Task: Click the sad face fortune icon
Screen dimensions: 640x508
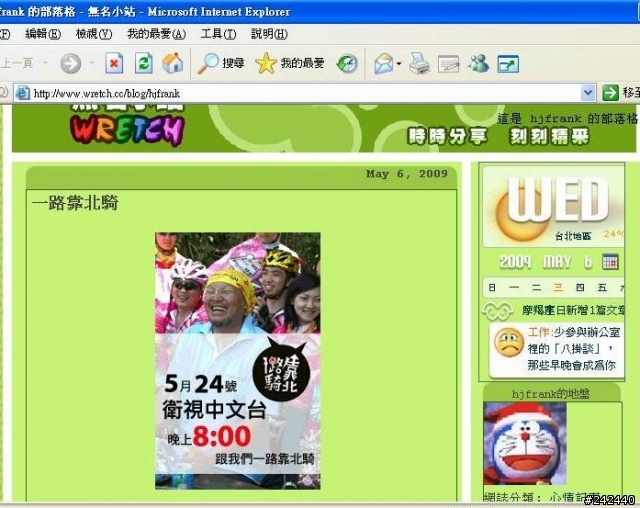Action: tap(509, 342)
